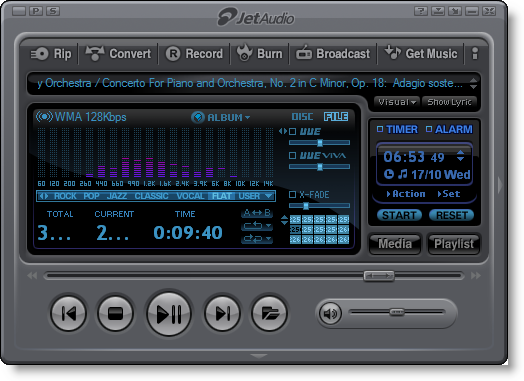The image size is (524, 381).
Task: Enable the BBE sound effect checkbox
Action: click(292, 131)
